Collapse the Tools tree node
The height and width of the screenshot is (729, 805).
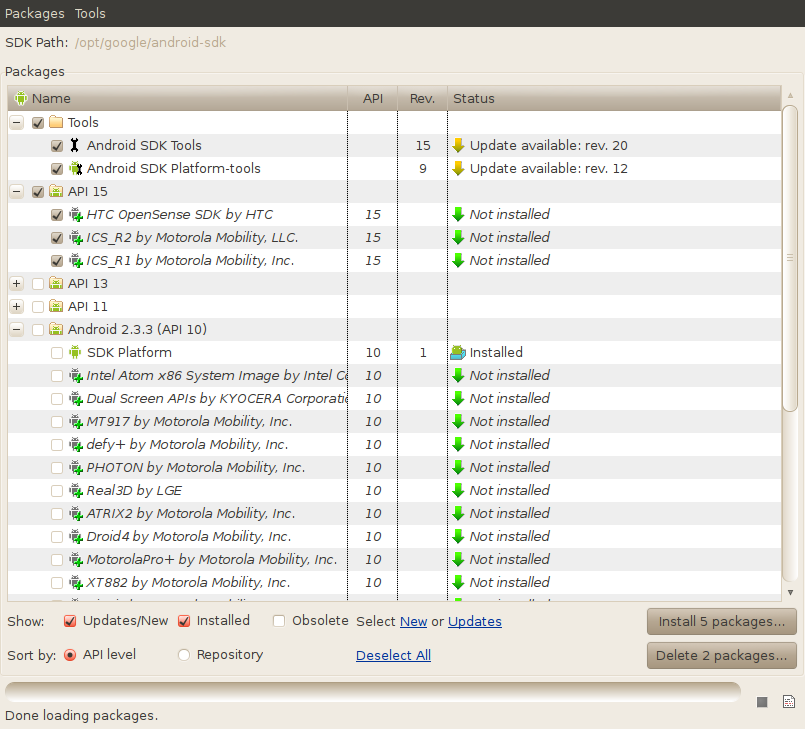point(16,122)
